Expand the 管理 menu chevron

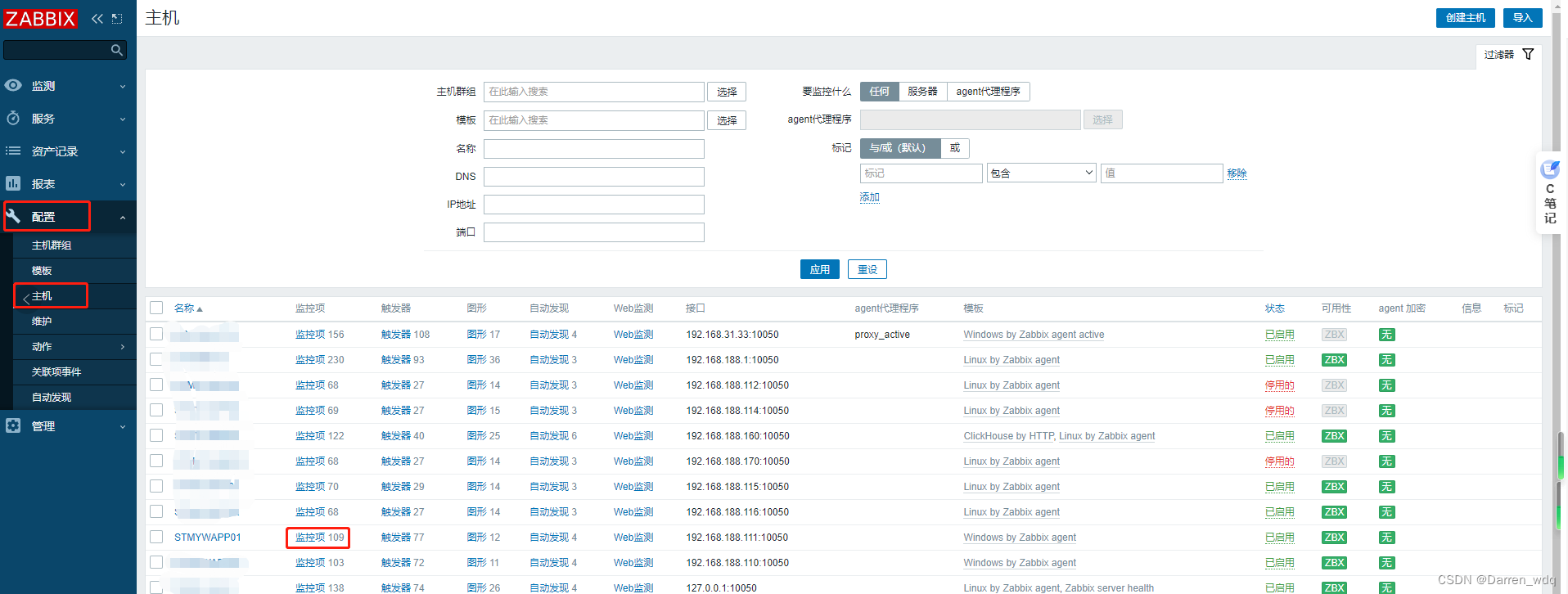pyautogui.click(x=123, y=426)
